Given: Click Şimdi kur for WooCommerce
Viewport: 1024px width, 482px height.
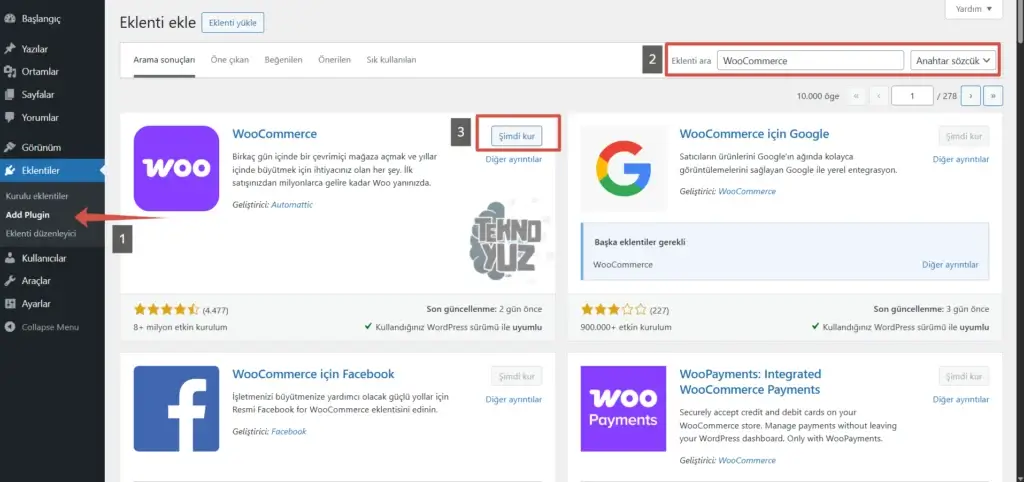Looking at the screenshot, I should (517, 137).
